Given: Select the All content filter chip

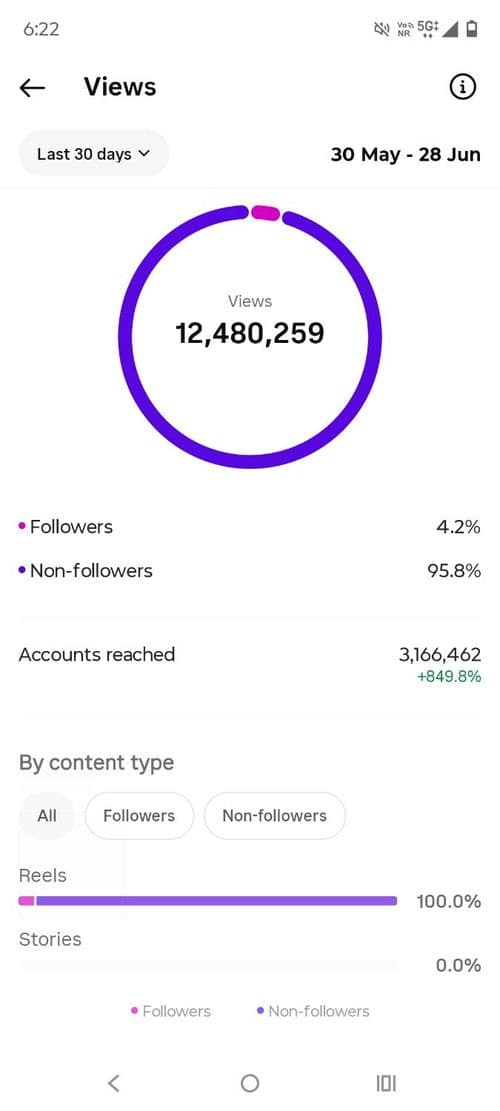Looking at the screenshot, I should 47,816.
